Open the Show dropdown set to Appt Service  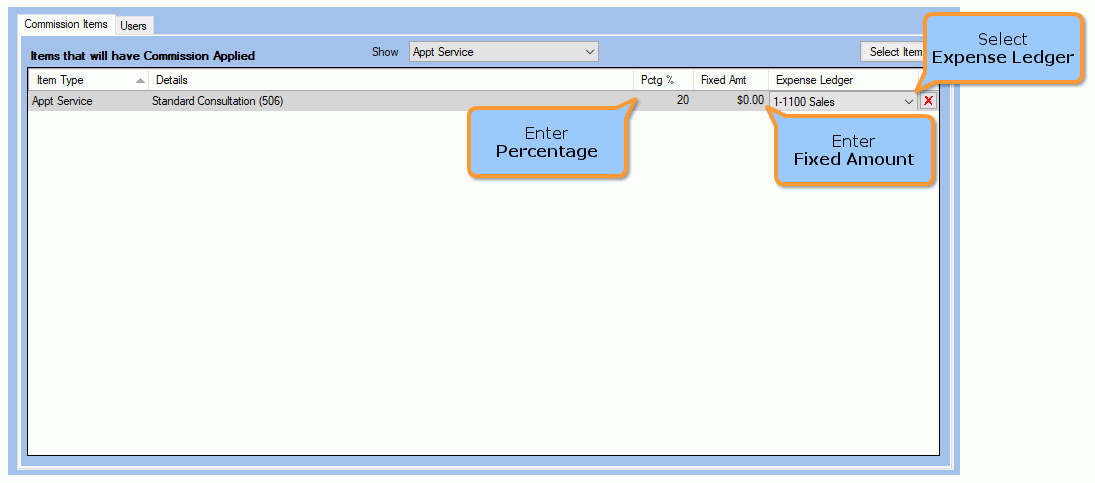[x=503, y=52]
